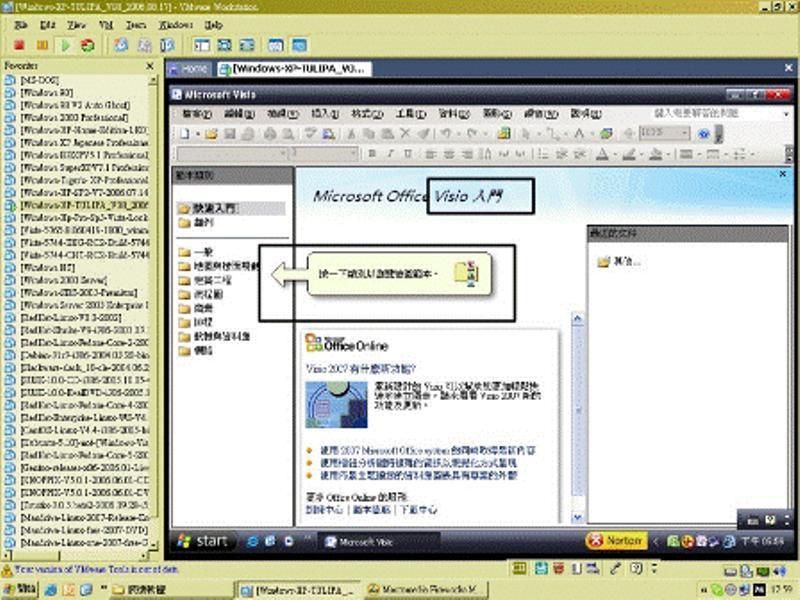Screen dimensions: 800x600
Task: Open the first menu in Visio menu bar
Action: (x=197, y=113)
